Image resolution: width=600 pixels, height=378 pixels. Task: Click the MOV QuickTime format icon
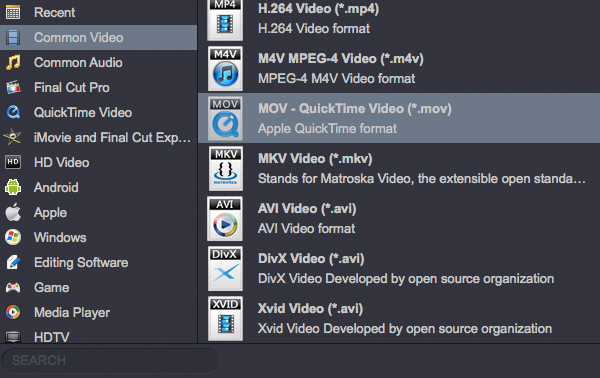[225, 118]
